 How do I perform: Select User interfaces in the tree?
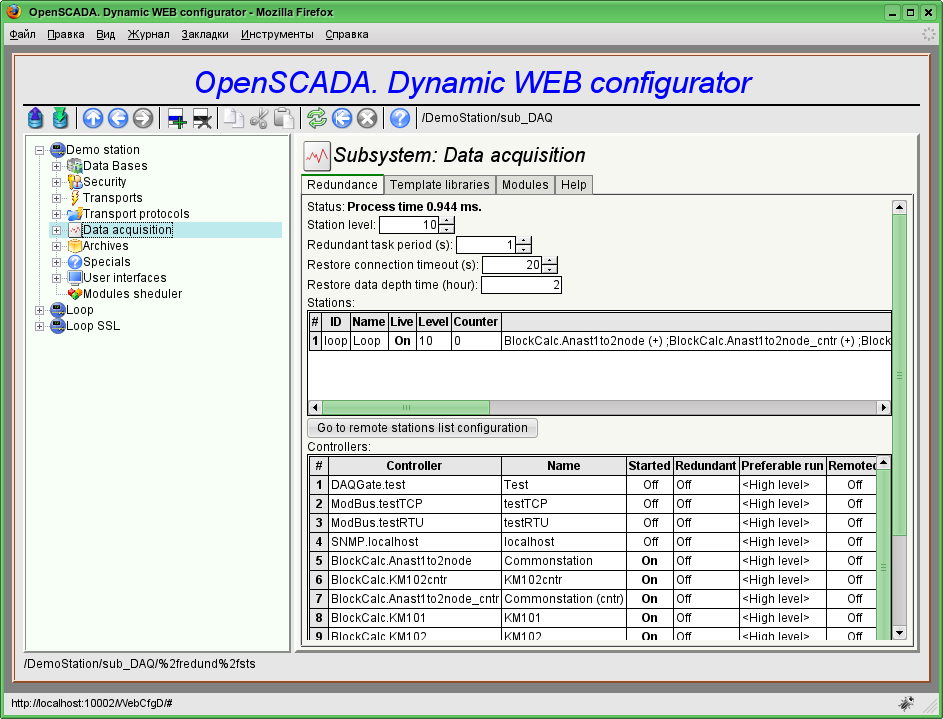point(124,278)
